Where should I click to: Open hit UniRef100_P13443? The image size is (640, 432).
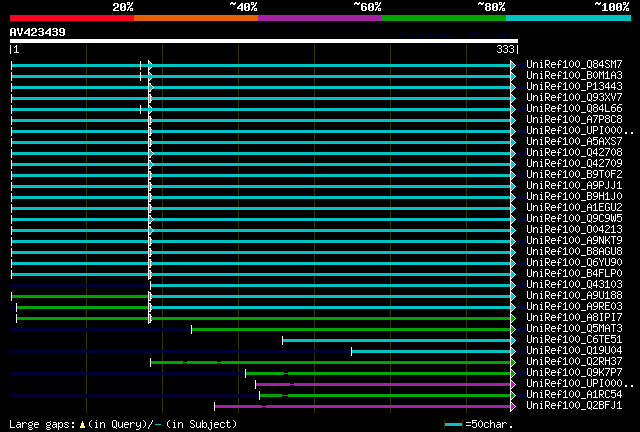pyautogui.click(x=574, y=87)
